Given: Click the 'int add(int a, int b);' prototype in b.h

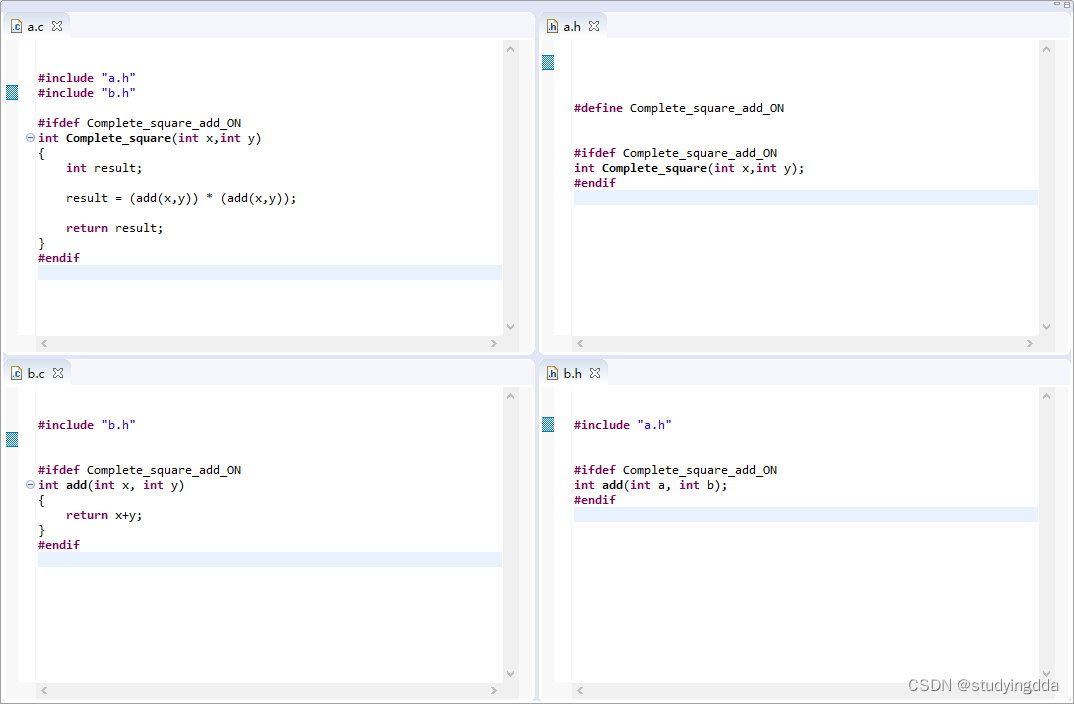Looking at the screenshot, I should tap(651, 486).
